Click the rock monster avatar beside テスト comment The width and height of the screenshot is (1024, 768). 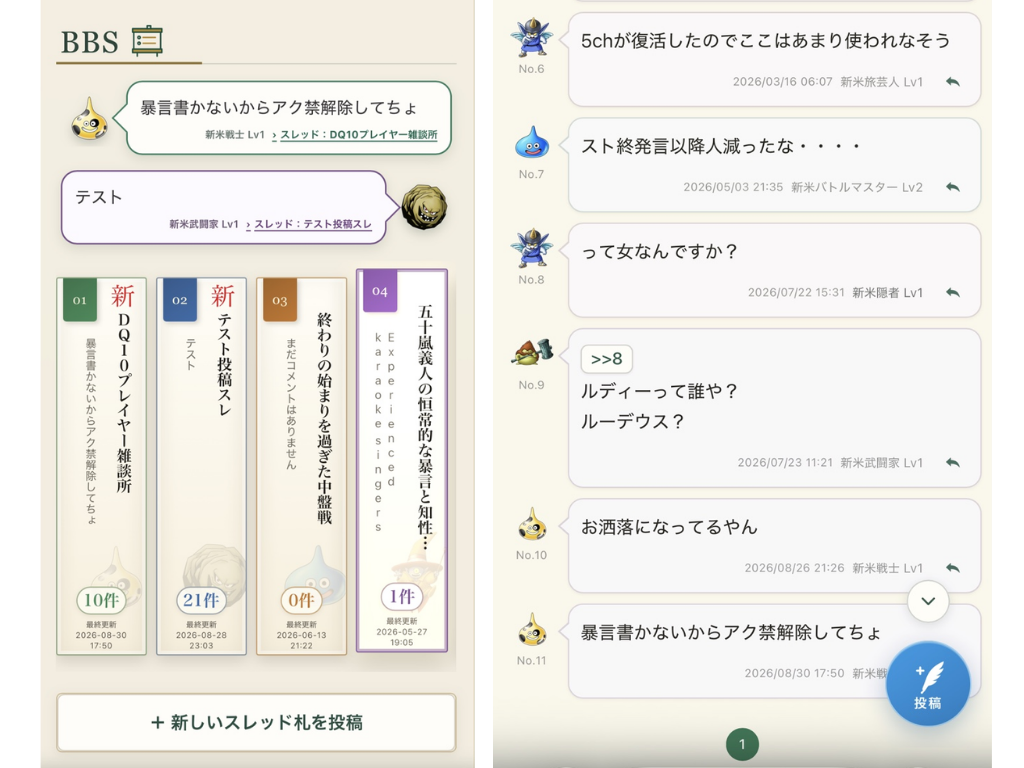[x=424, y=207]
